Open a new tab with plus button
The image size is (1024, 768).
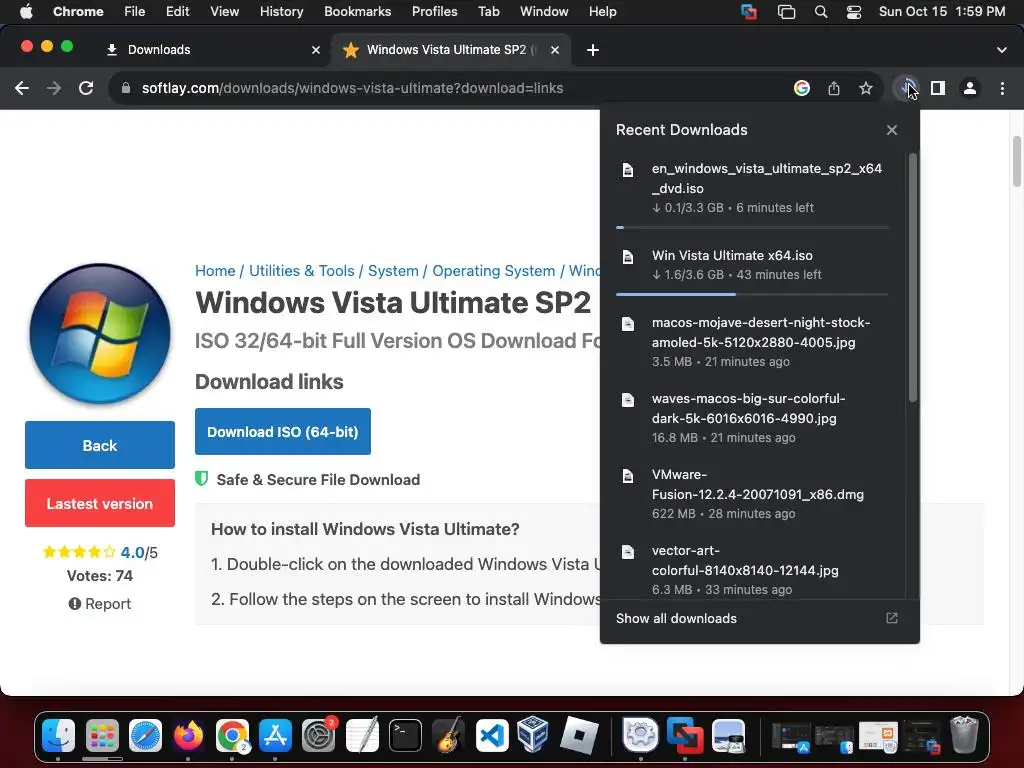pos(592,50)
